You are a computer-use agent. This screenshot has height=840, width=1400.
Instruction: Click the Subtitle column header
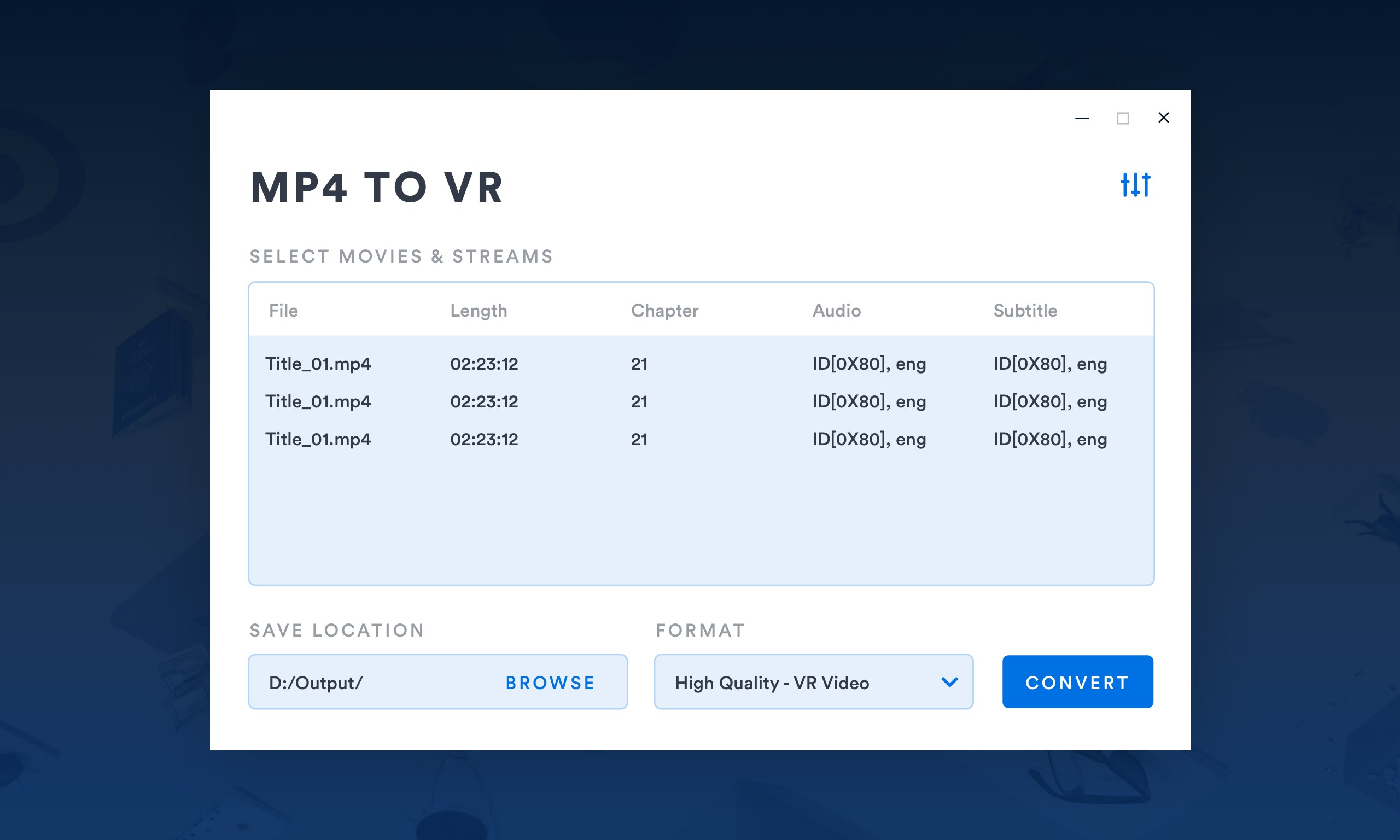pyautogui.click(x=1025, y=310)
